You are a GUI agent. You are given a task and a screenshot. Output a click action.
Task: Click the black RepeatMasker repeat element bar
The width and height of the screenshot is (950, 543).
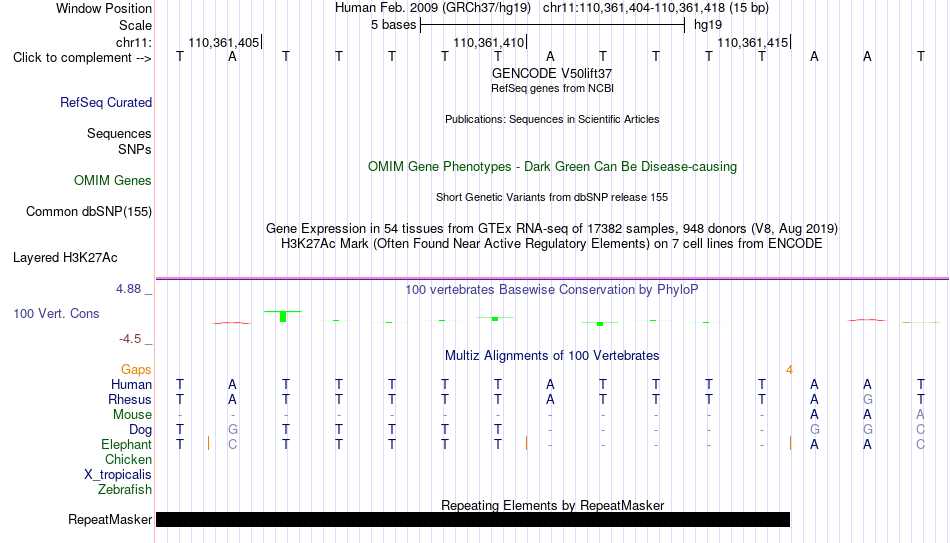pos(473,519)
